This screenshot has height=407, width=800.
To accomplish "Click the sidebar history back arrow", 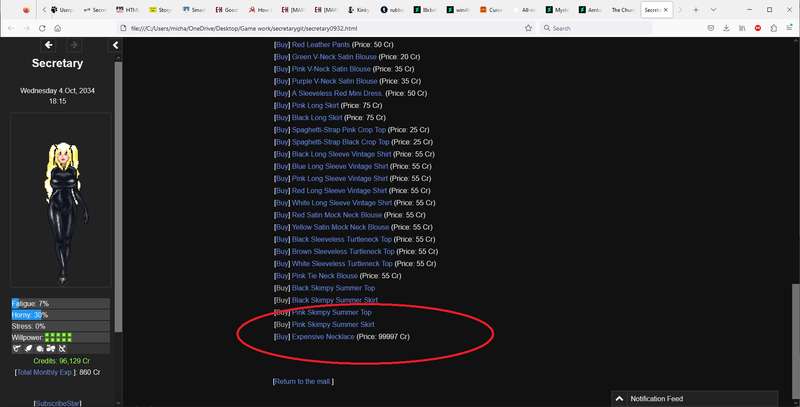I will pos(48,45).
